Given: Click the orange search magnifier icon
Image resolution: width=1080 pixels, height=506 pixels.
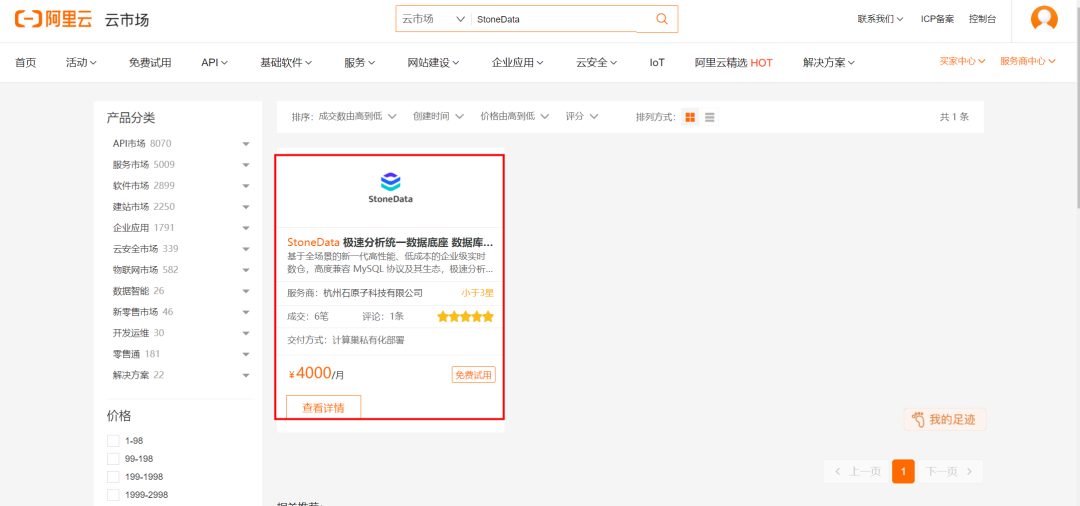Looking at the screenshot, I should 662,19.
